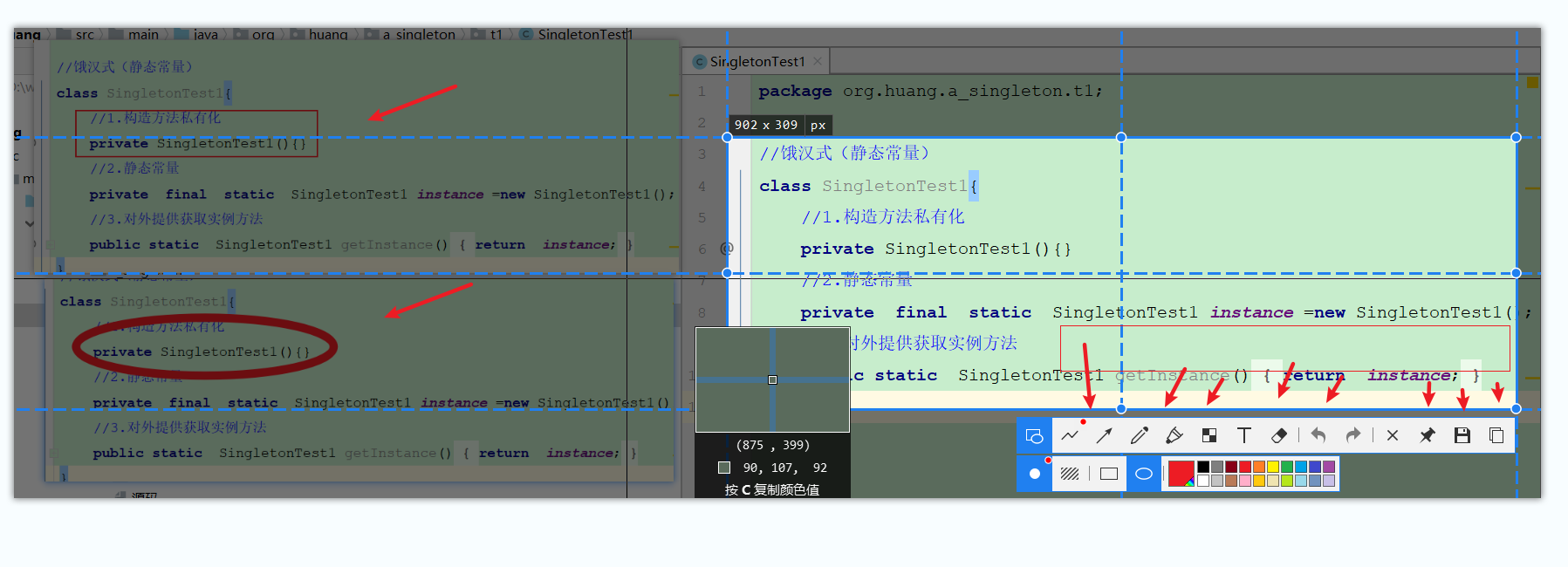This screenshot has width=1568, height=567.
Task: Click the '//2.静态常量' comment in upper-left code
Action: (134, 167)
